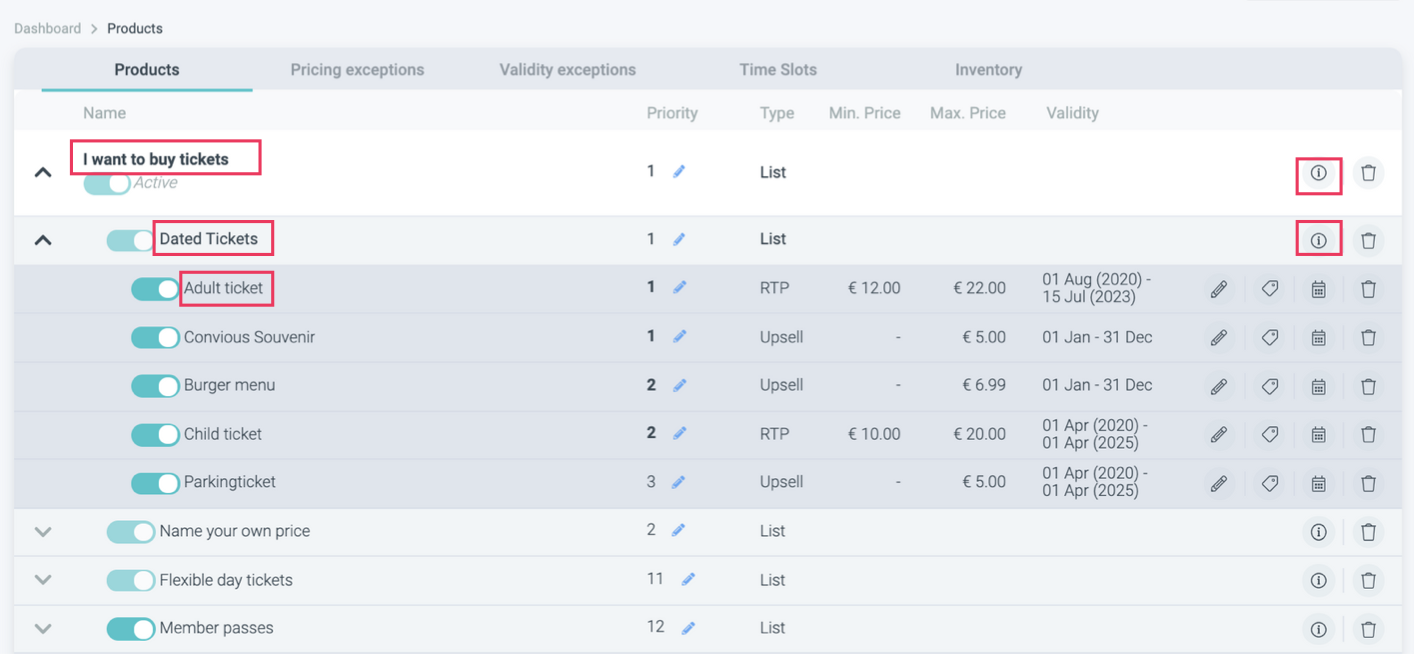Open the Time Slots tab

pos(778,70)
